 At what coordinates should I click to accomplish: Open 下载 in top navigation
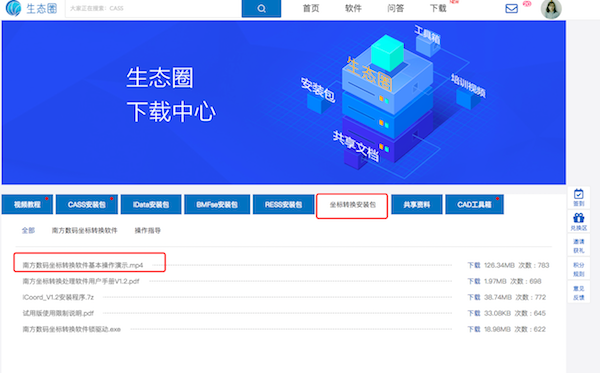[x=438, y=8]
